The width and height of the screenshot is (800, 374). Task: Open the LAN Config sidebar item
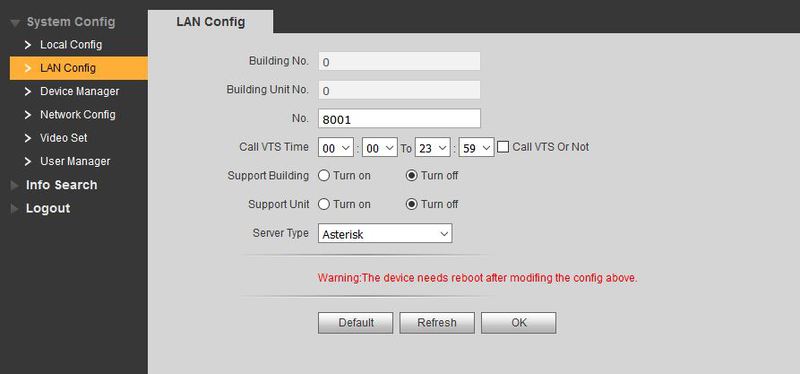click(79, 68)
